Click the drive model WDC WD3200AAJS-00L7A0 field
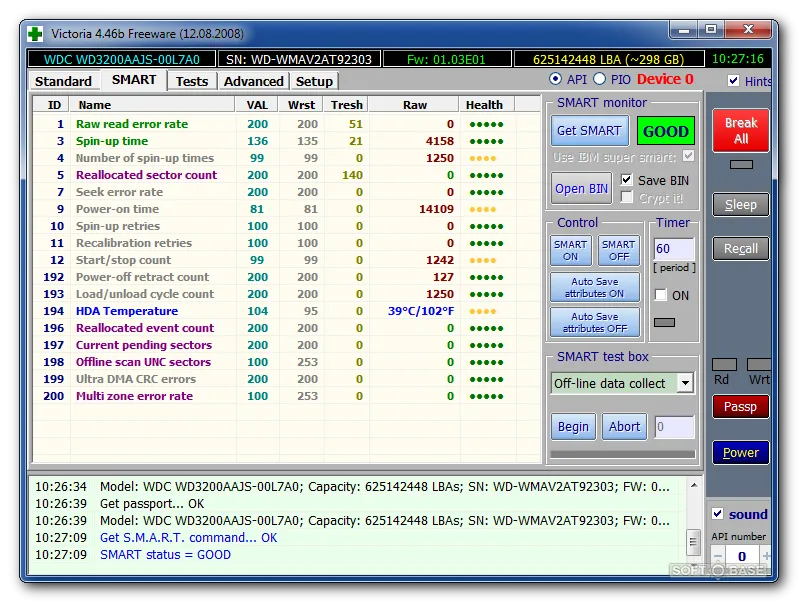798x602 pixels. click(x=122, y=59)
